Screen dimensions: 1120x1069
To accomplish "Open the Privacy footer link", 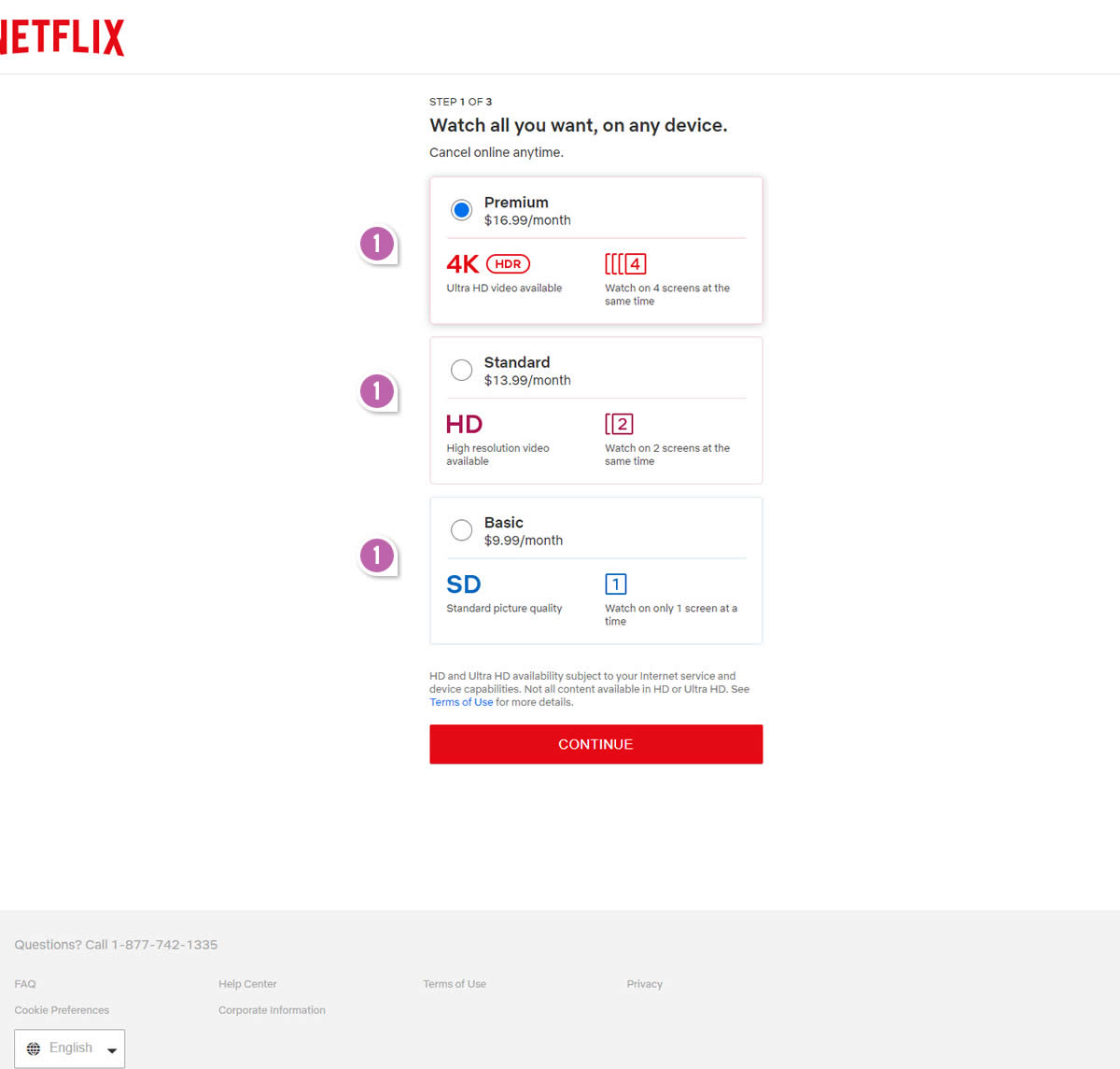I will coord(644,984).
